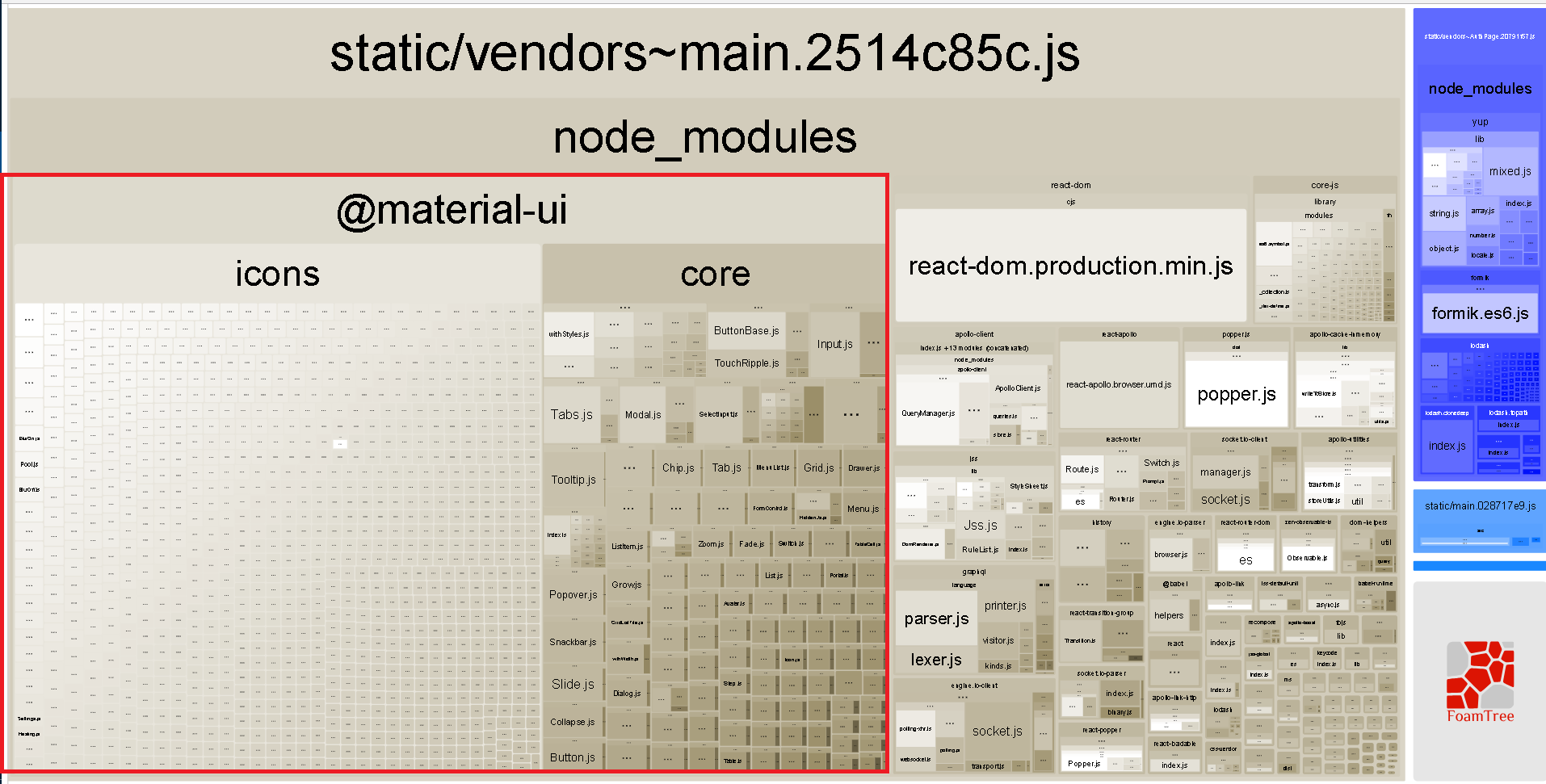
Task: Select blue node_modules header in AntiPage bundle
Action: point(1480,89)
